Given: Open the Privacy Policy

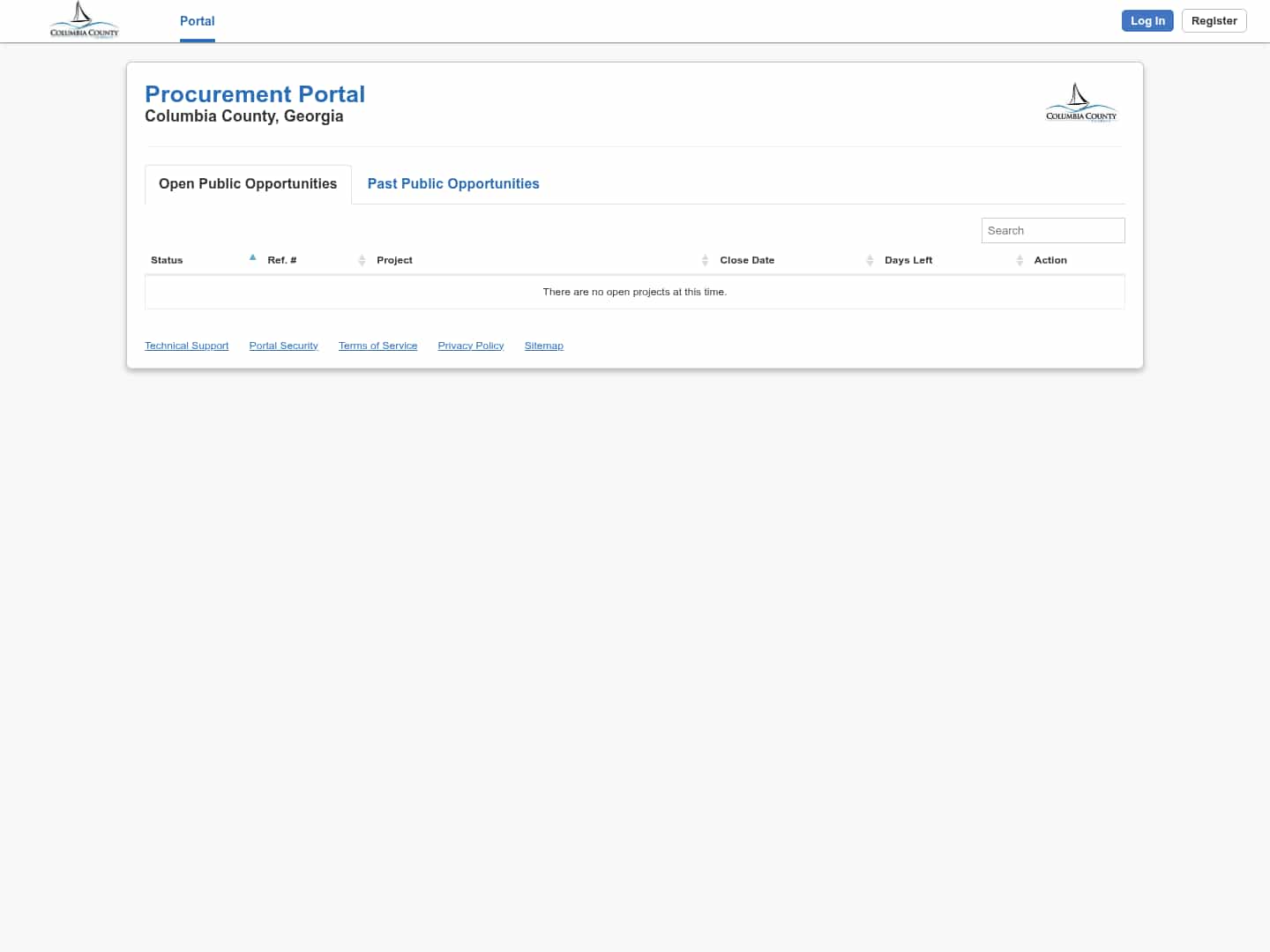Looking at the screenshot, I should point(470,346).
